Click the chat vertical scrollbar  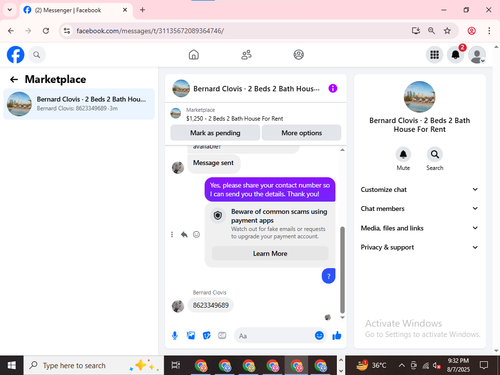pos(342,270)
